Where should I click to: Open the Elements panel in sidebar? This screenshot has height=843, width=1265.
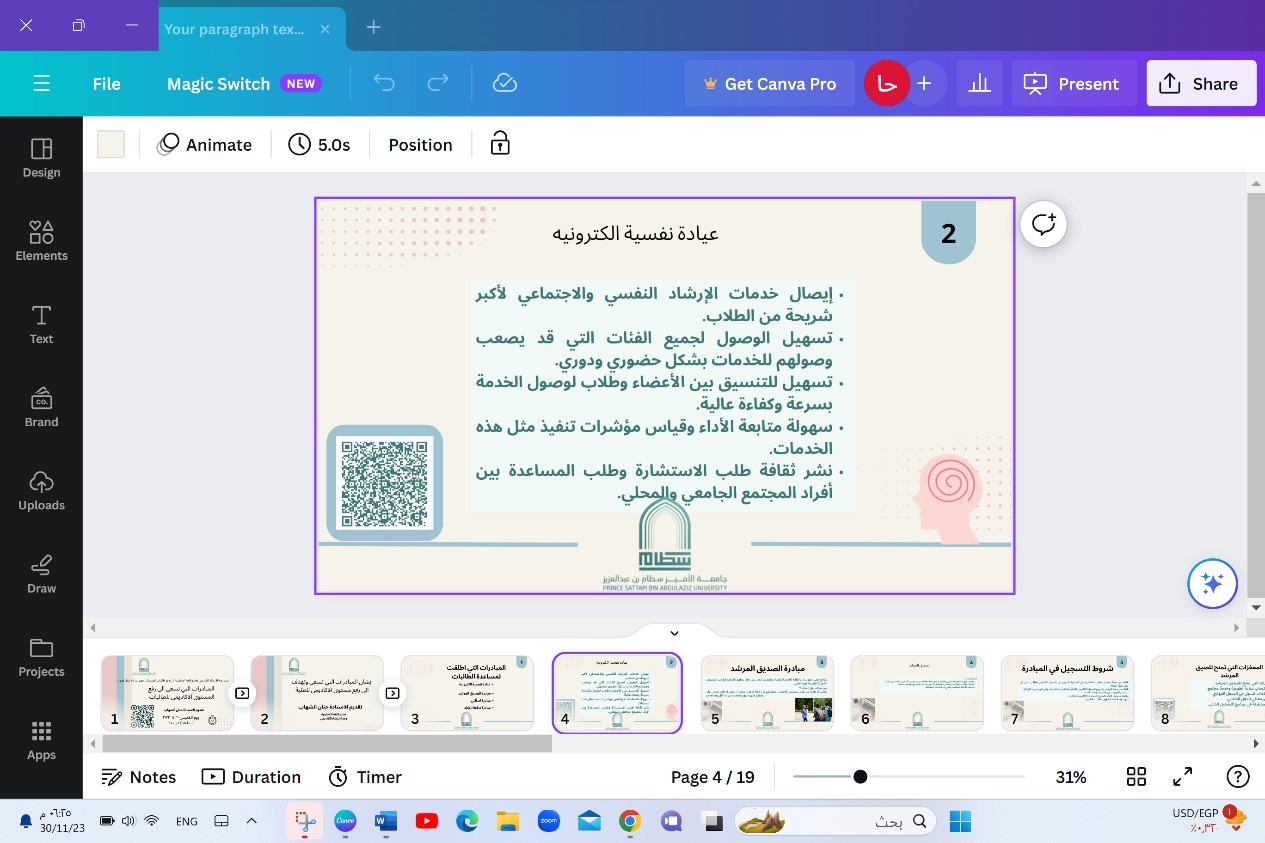tap(41, 240)
